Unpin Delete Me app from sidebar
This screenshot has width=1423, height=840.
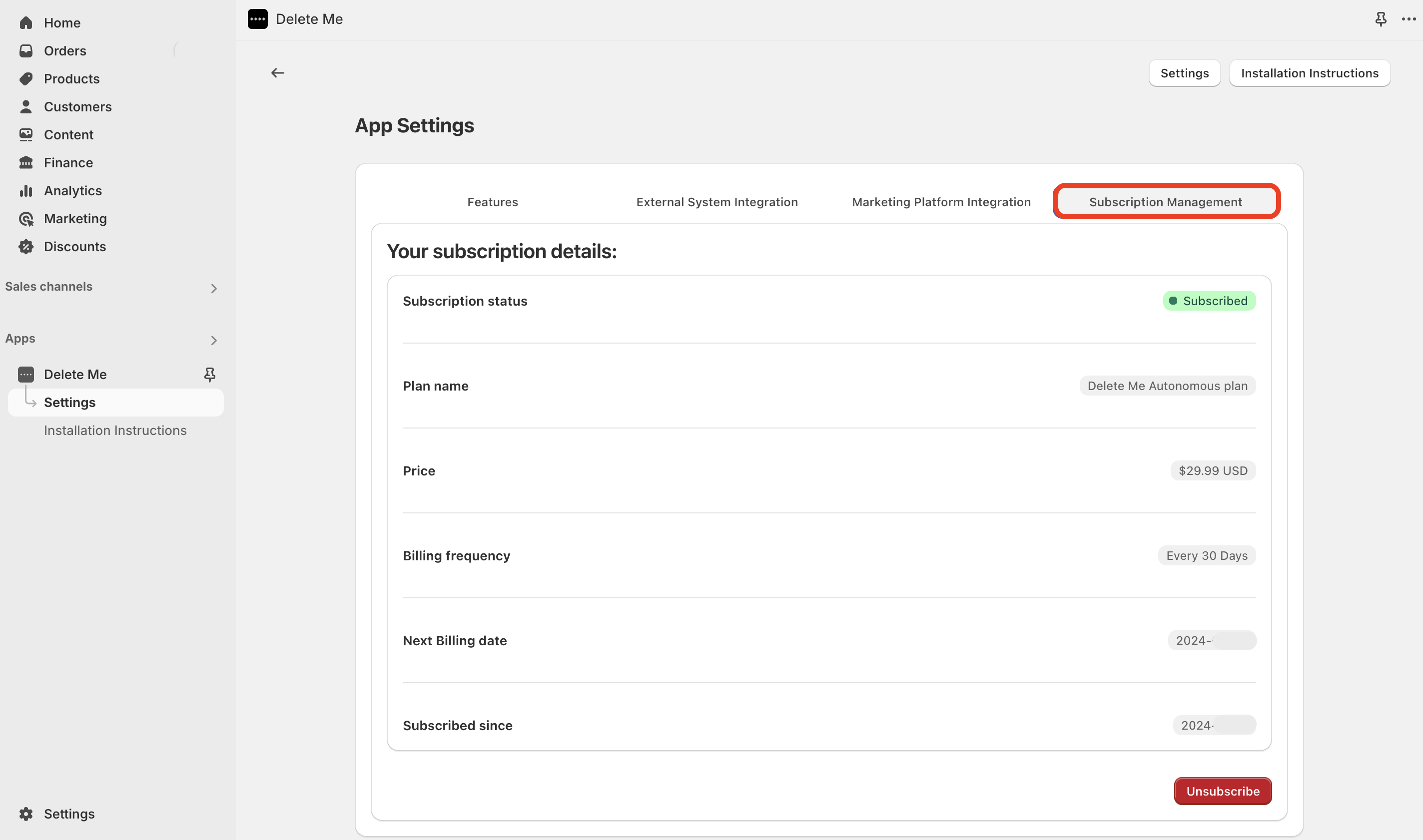click(209, 374)
